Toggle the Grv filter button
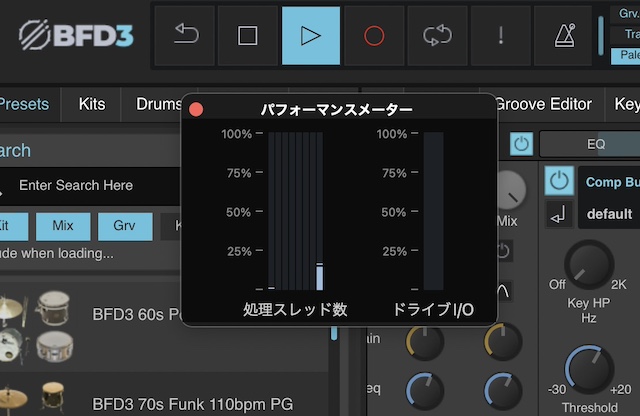This screenshot has width=640, height=416. coord(125,226)
